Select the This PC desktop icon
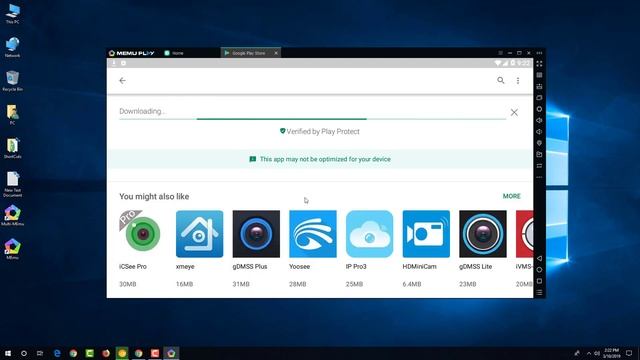Image resolution: width=640 pixels, height=360 pixels. (12, 13)
